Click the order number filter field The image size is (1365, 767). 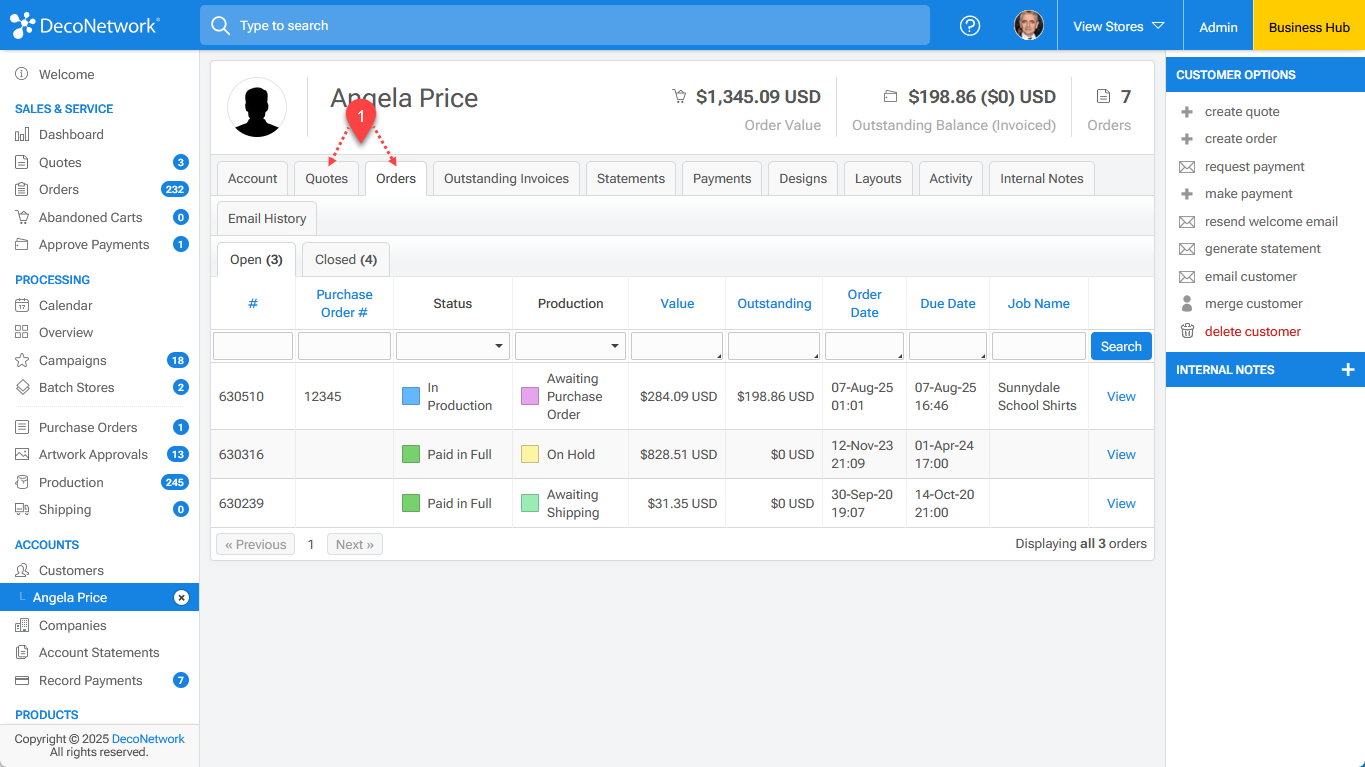253,346
